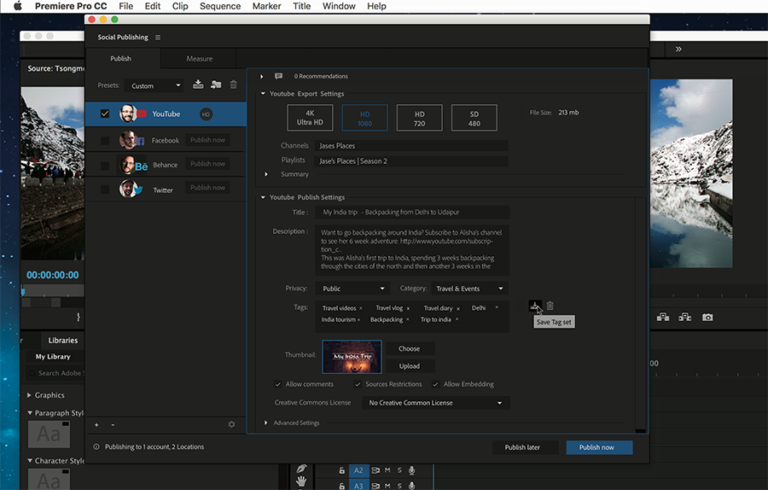Check the Facebook account checkbox
This screenshot has height=490, width=768.
click(105, 141)
